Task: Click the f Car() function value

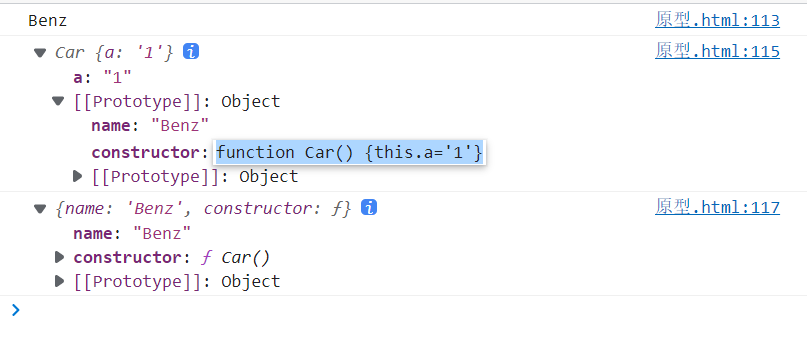Action: click(235, 257)
